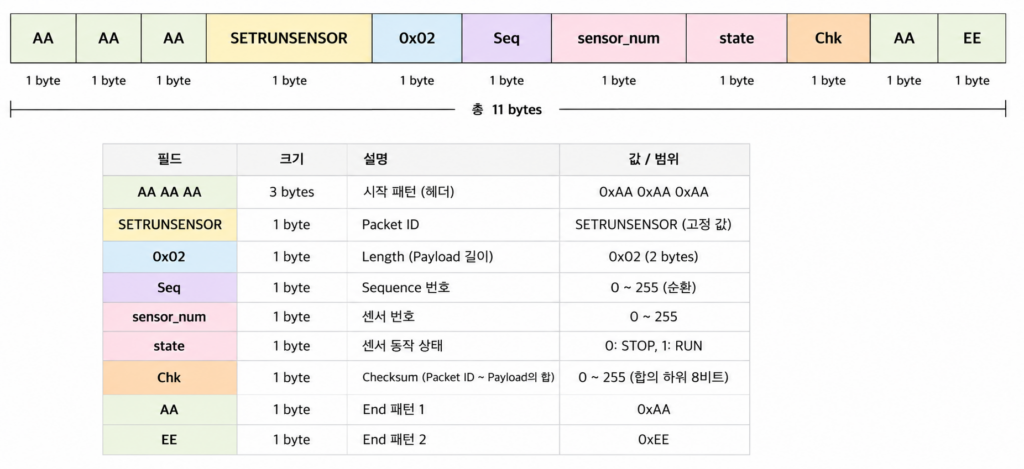Select the "값 / 범위" column header
Screen dimensions: 1024x469
point(654,159)
